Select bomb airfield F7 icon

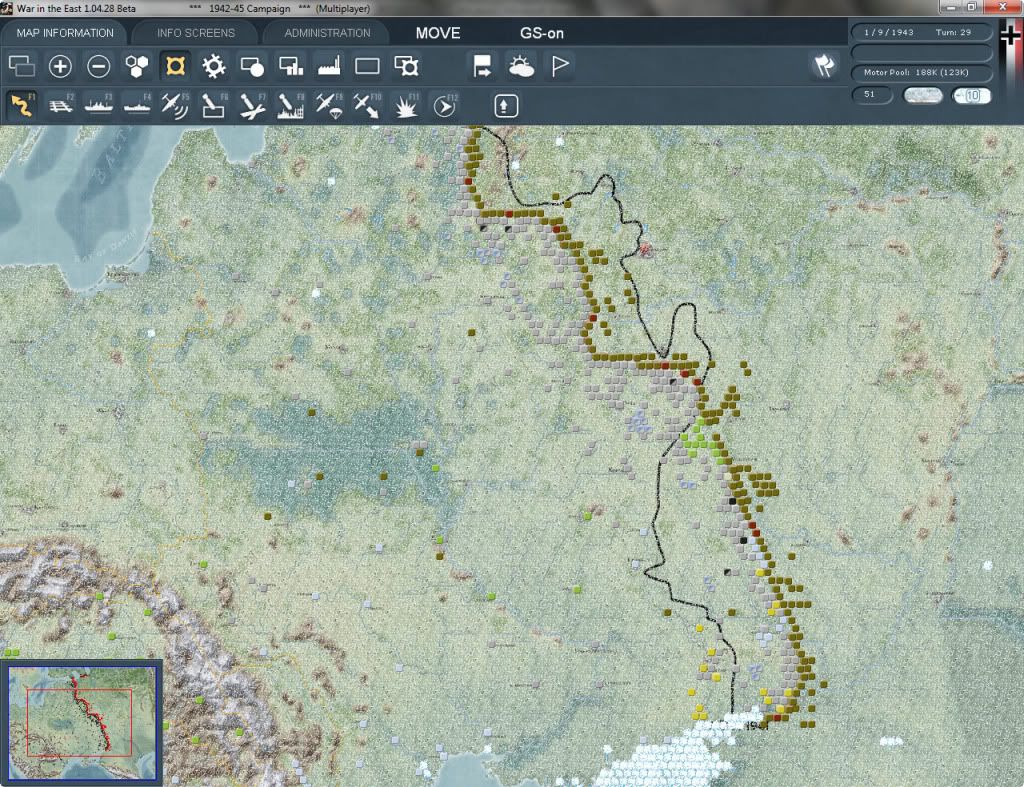(252, 105)
